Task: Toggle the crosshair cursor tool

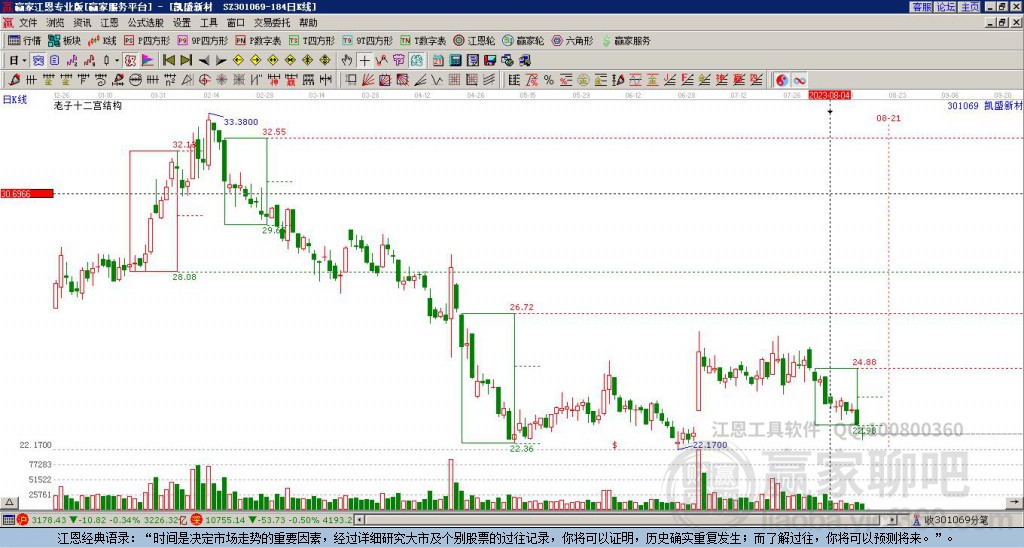Action: 364,60
